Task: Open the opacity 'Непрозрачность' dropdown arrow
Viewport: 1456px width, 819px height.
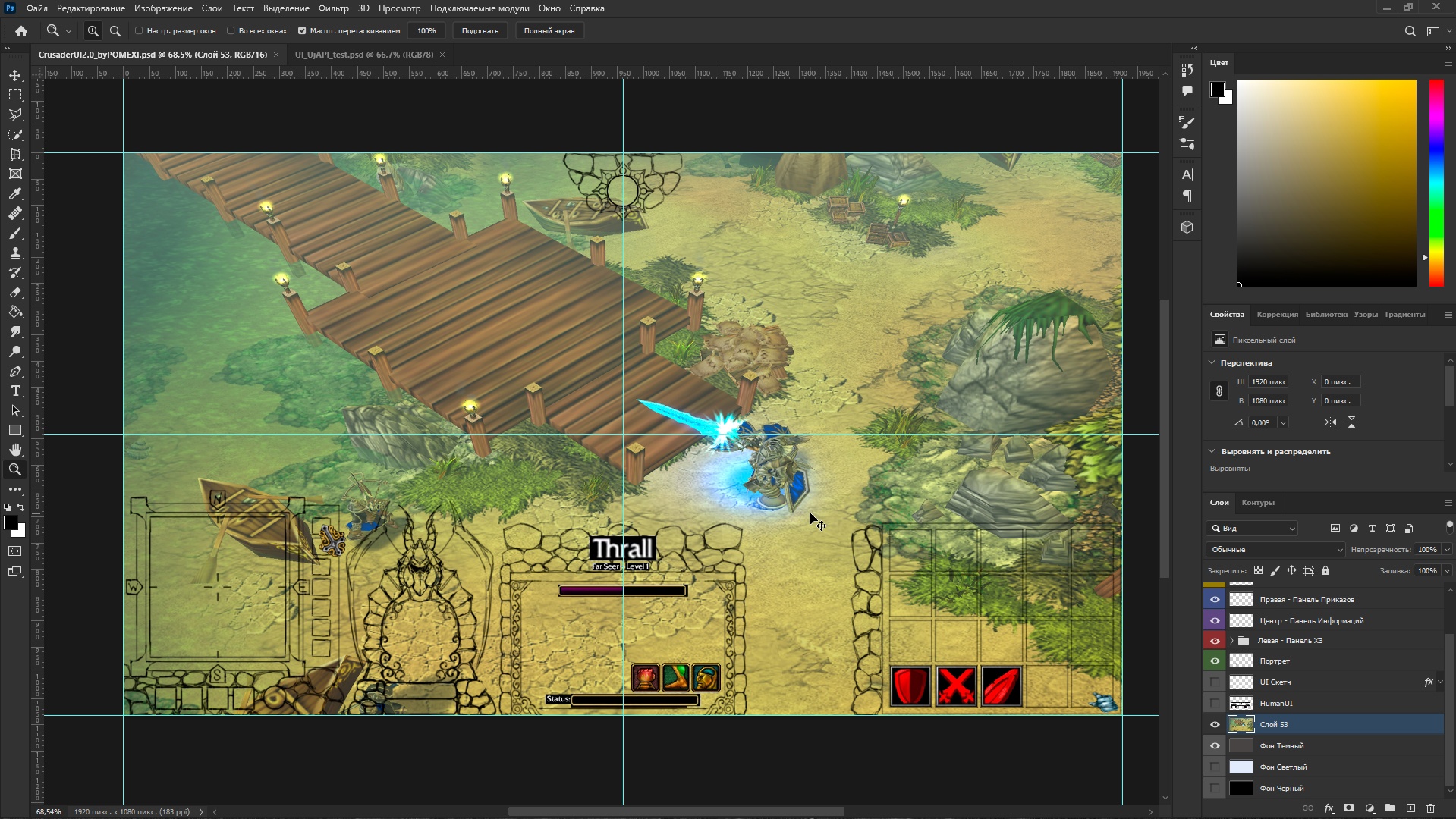Action: pos(1447,550)
